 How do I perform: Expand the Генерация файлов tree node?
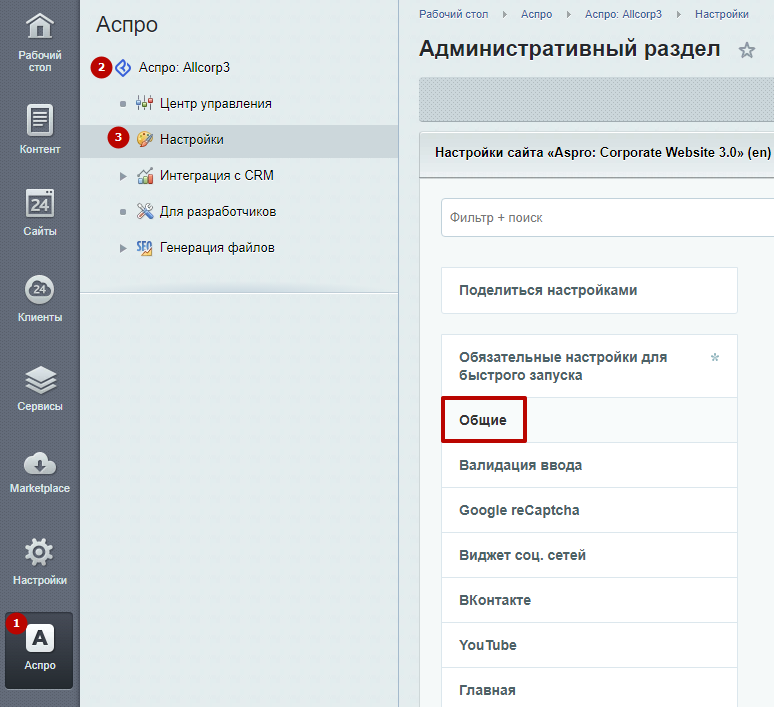(123, 248)
